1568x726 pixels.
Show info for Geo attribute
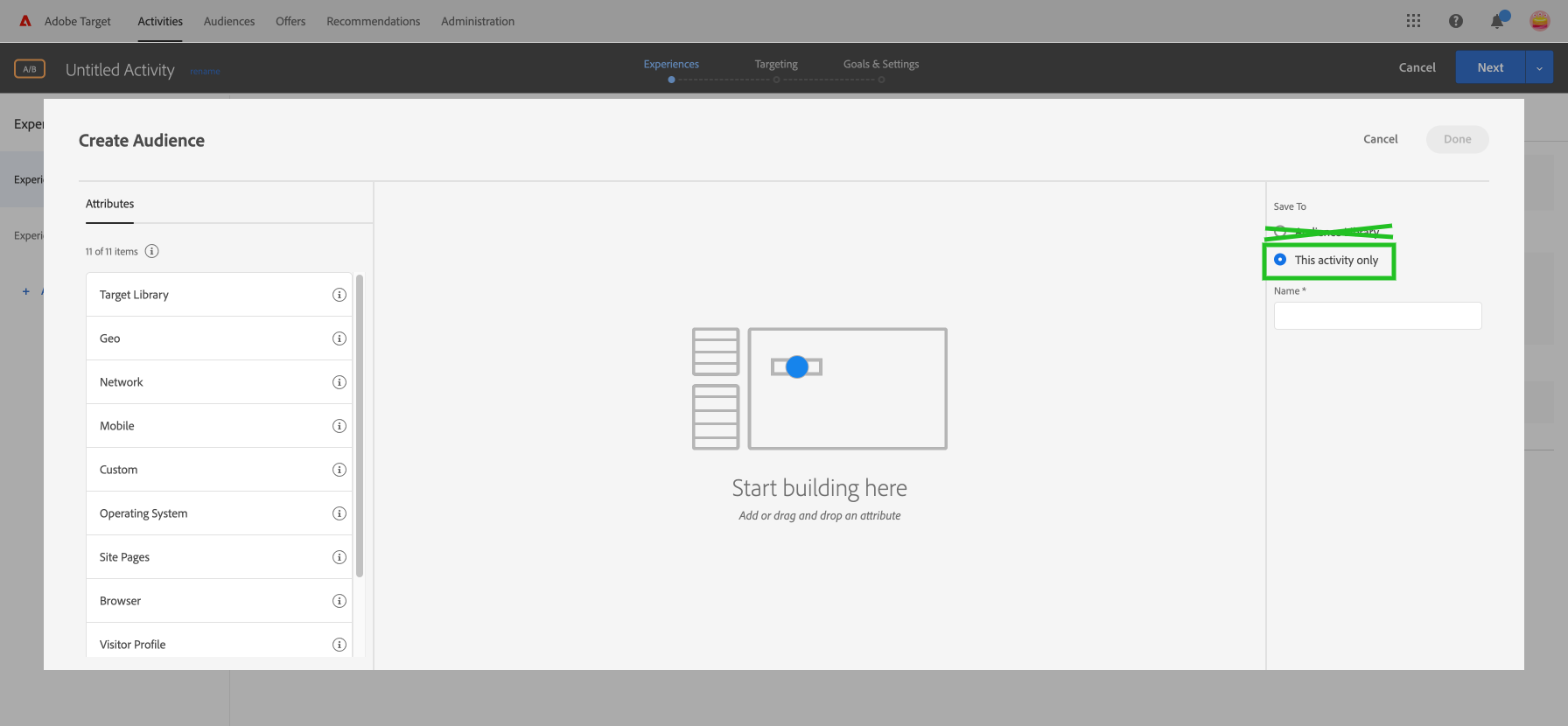coord(339,339)
